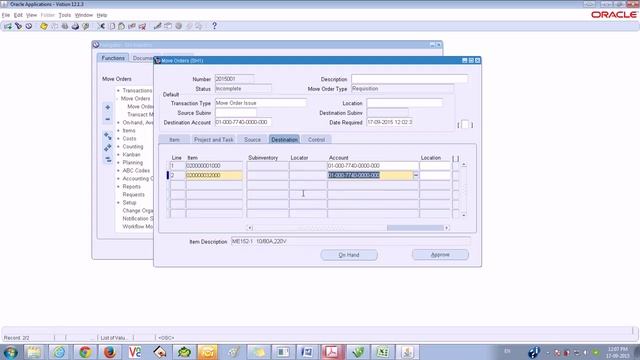This screenshot has height=360, width=640.
Task: Click horizontal scrollbar right arrow in grid
Action: (x=447, y=228)
